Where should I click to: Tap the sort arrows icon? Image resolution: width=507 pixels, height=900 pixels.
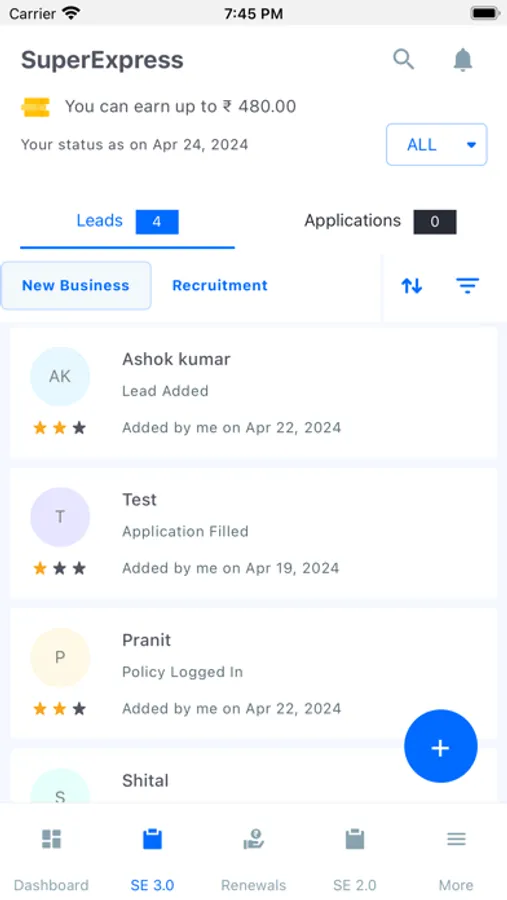[x=412, y=285]
